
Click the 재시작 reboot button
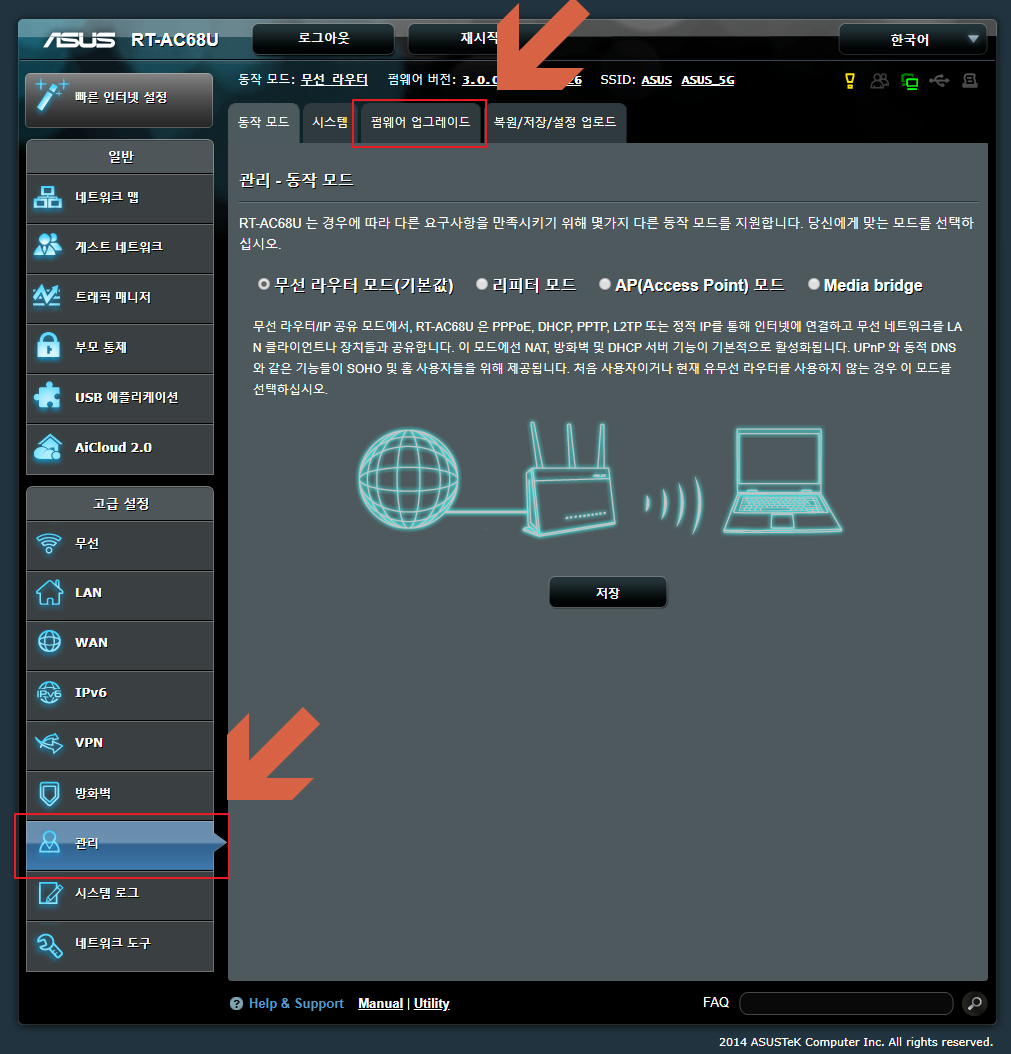[x=479, y=38]
